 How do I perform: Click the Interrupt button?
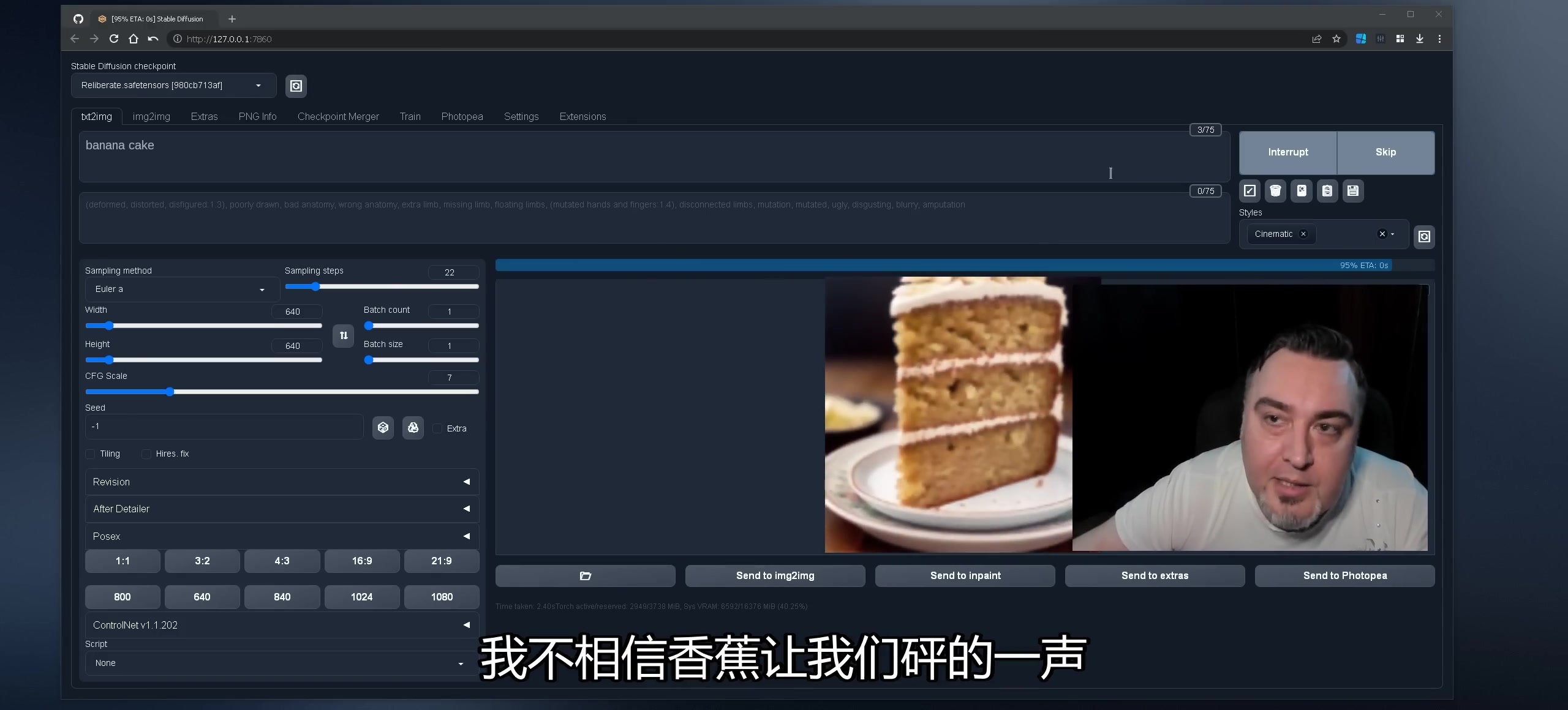tap(1287, 152)
